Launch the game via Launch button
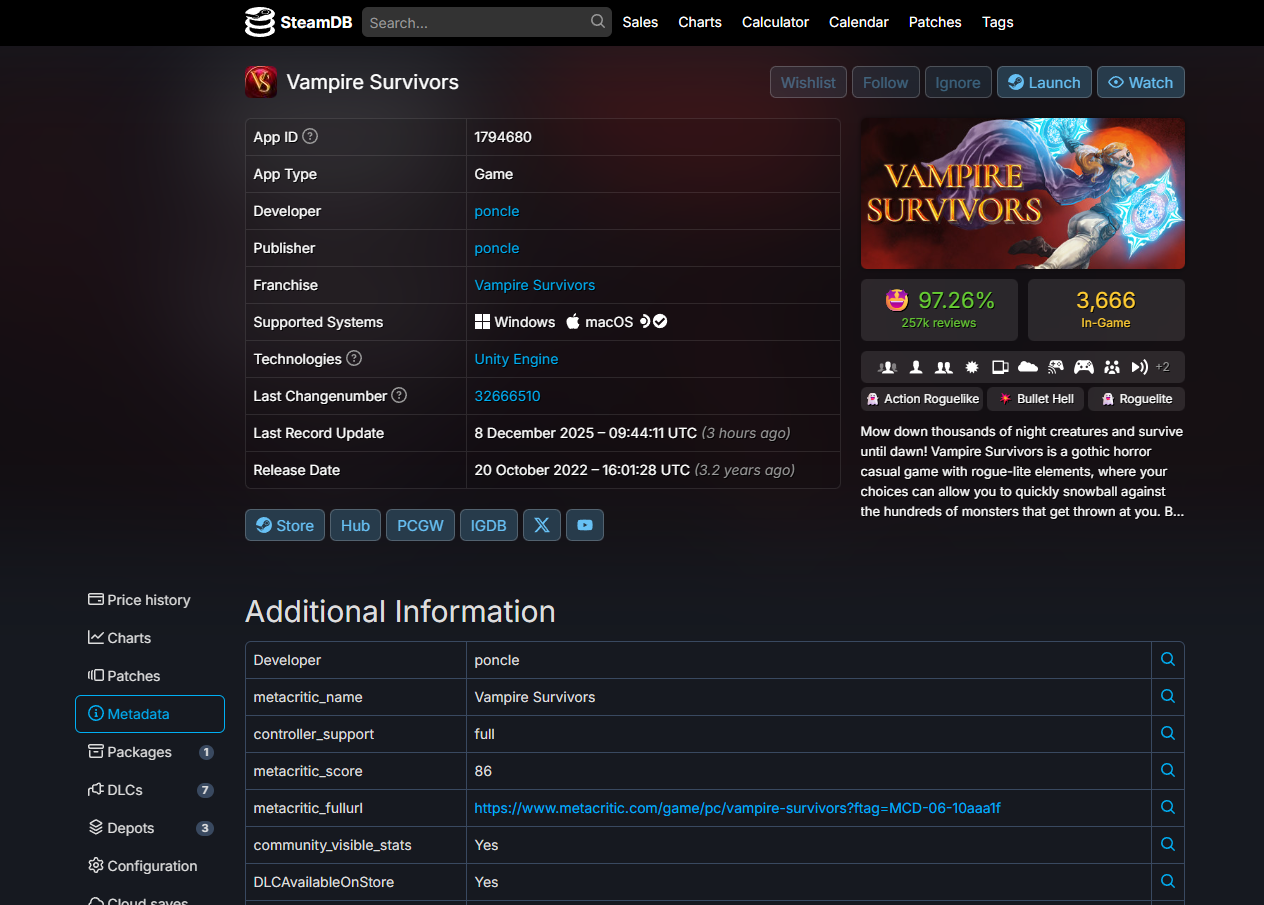This screenshot has width=1264, height=905. [1044, 82]
